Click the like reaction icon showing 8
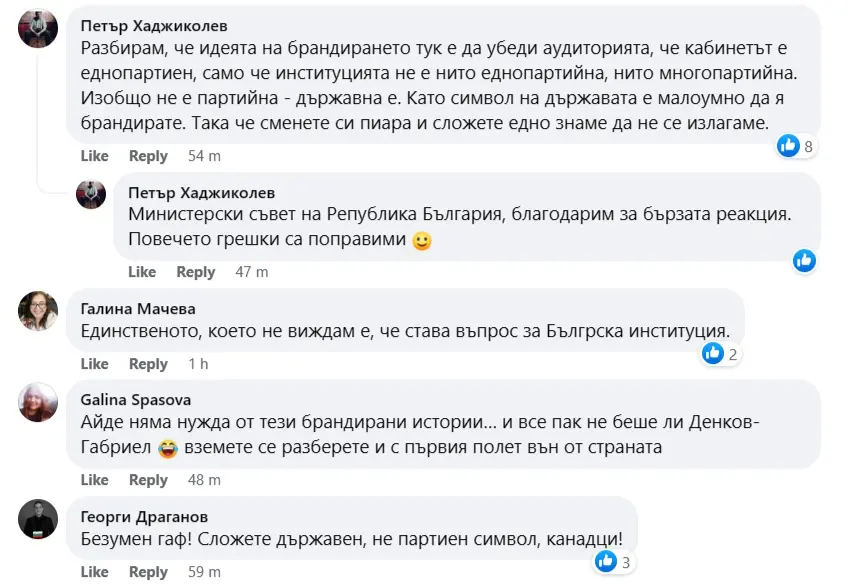Screen dimensions: 851x584 (x=788, y=146)
